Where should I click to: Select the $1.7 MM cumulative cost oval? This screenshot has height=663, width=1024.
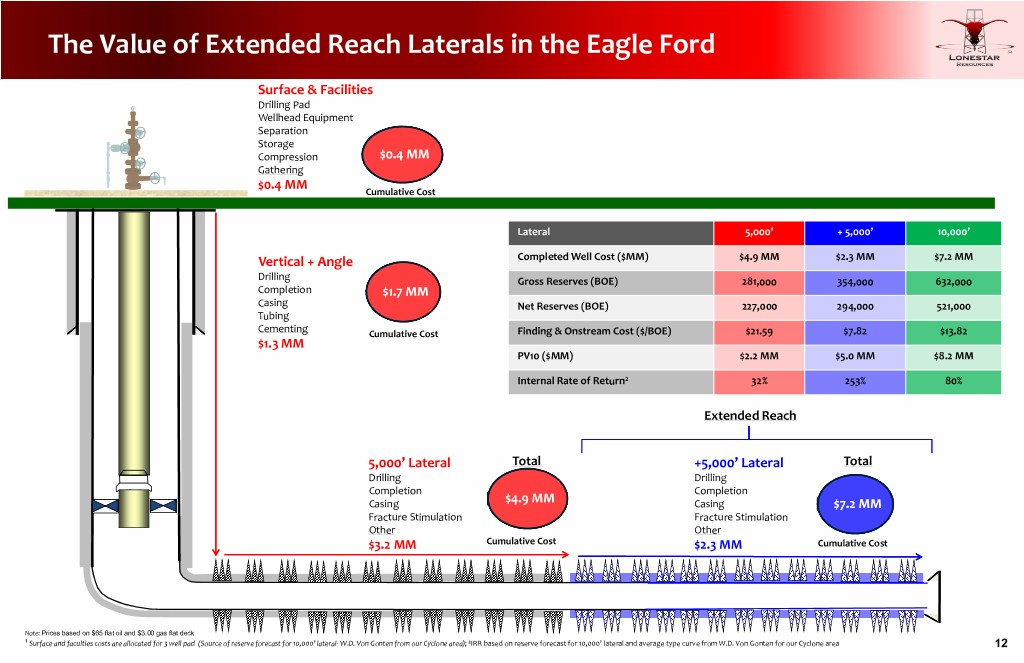click(404, 291)
